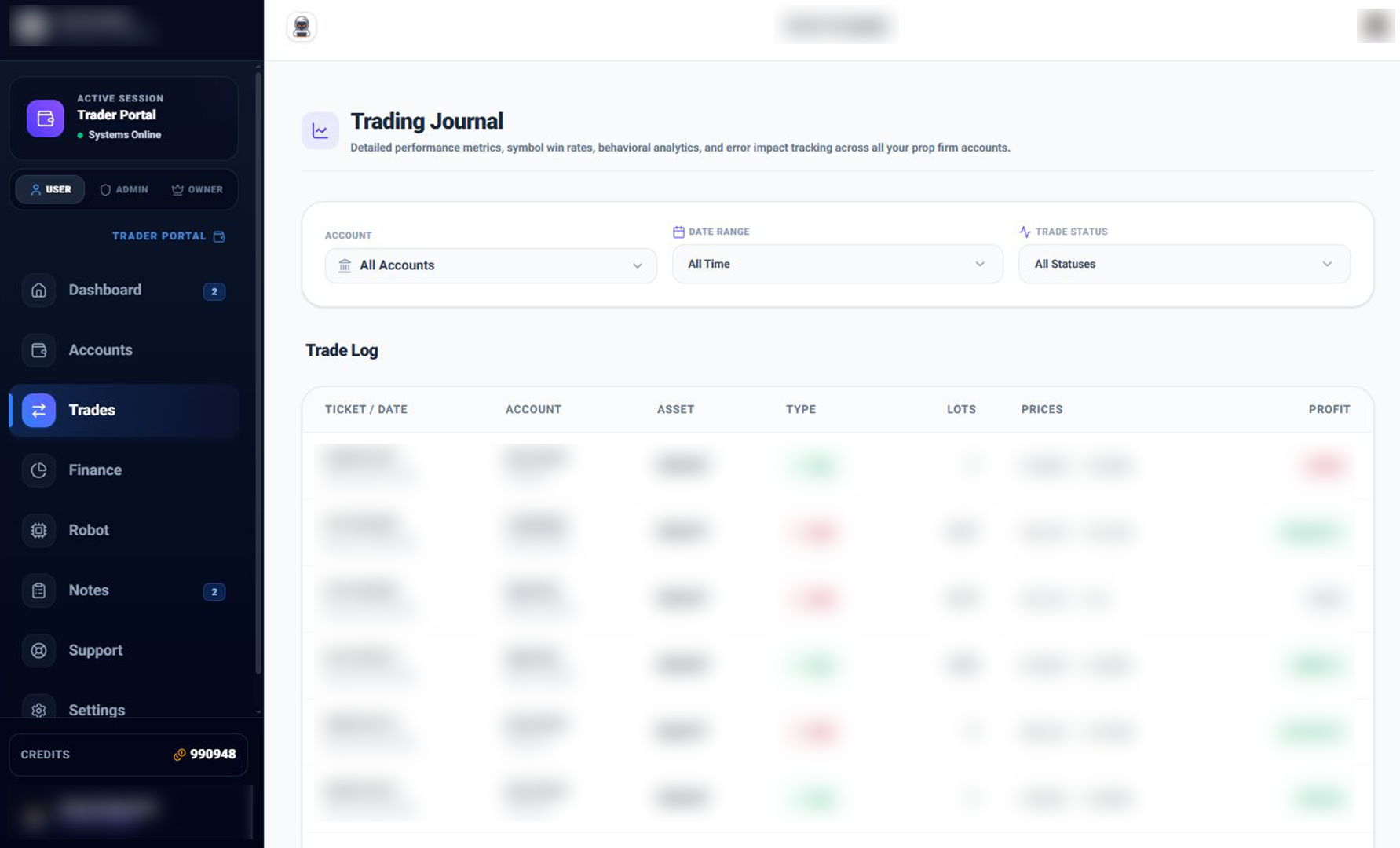This screenshot has width=1400, height=848.
Task: Switch role to USER
Action: 50,189
